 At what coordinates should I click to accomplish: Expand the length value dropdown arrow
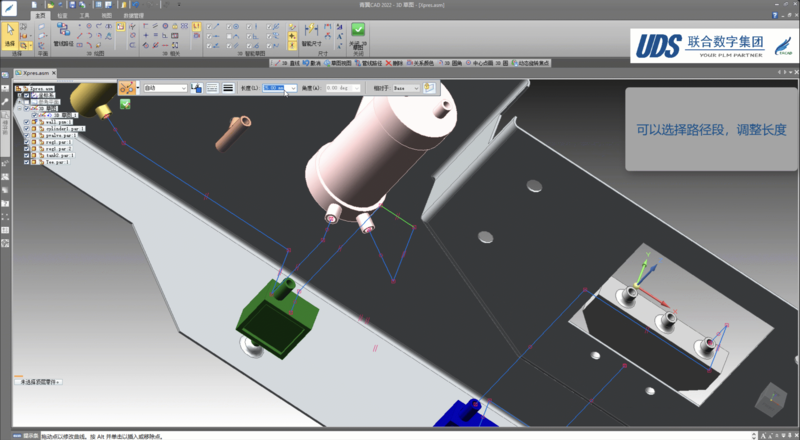coord(292,88)
